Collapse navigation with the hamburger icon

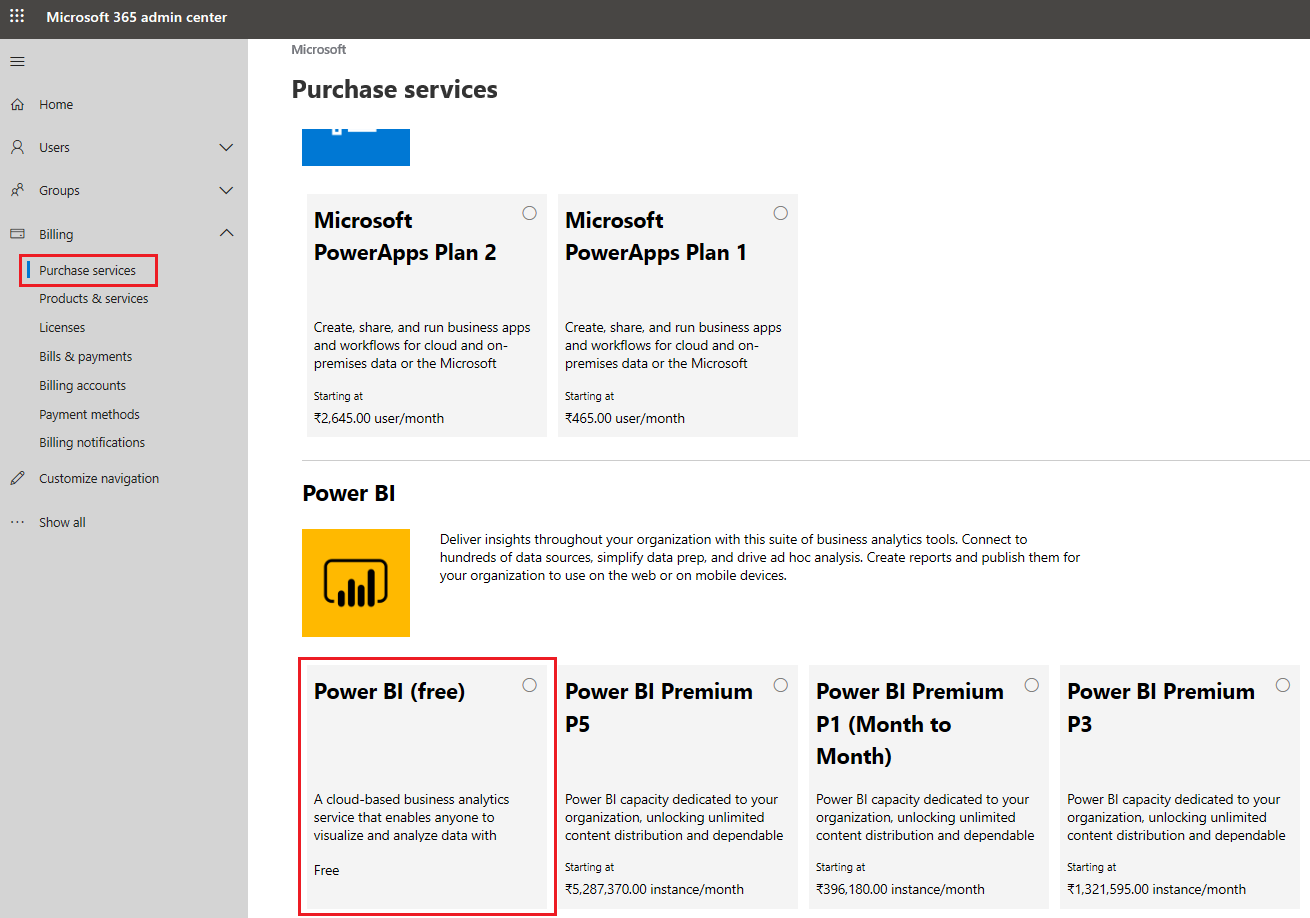point(17,61)
